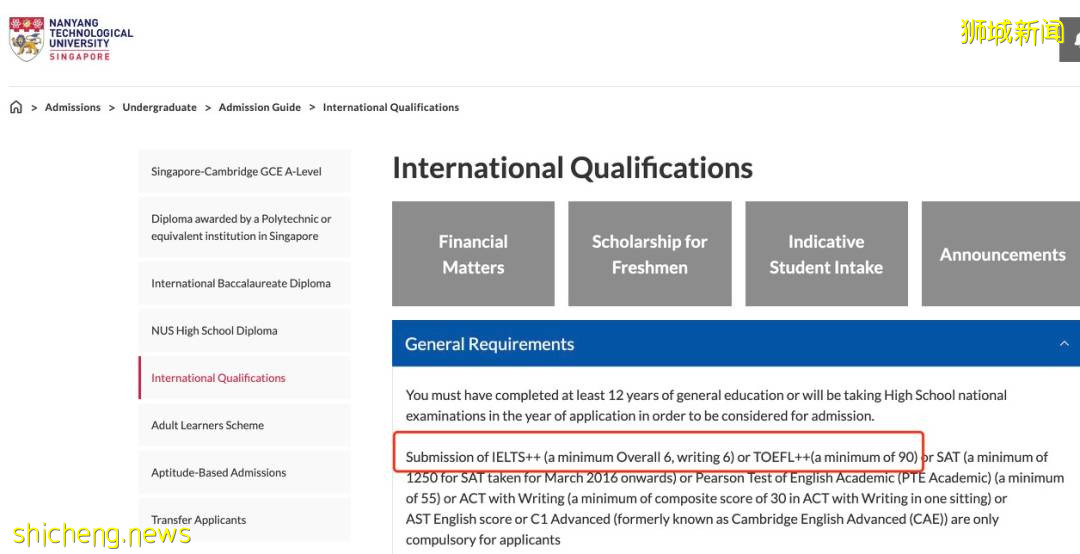This screenshot has width=1080, height=554.
Task: Open the Announcements tile
Action: point(1001,254)
